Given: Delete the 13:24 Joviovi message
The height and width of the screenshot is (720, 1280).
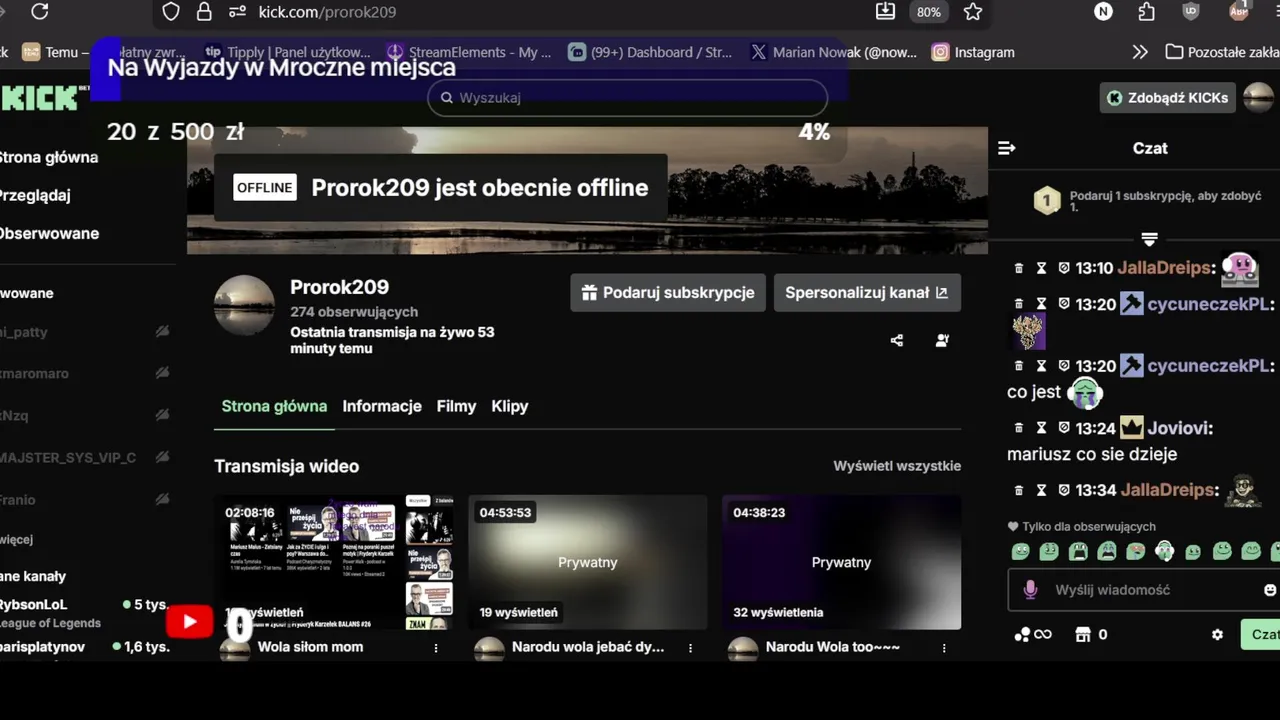Looking at the screenshot, I should point(1019,428).
